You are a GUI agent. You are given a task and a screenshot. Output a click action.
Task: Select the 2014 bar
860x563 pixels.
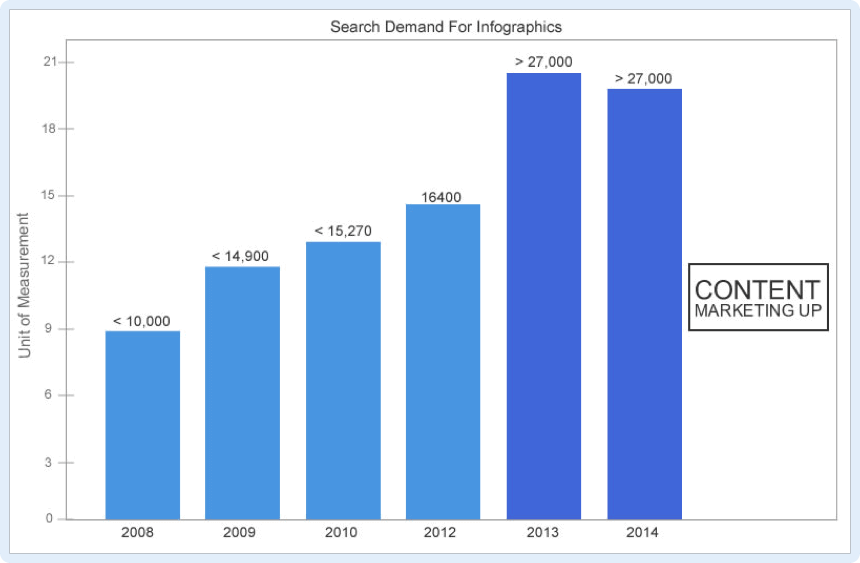pos(644,304)
